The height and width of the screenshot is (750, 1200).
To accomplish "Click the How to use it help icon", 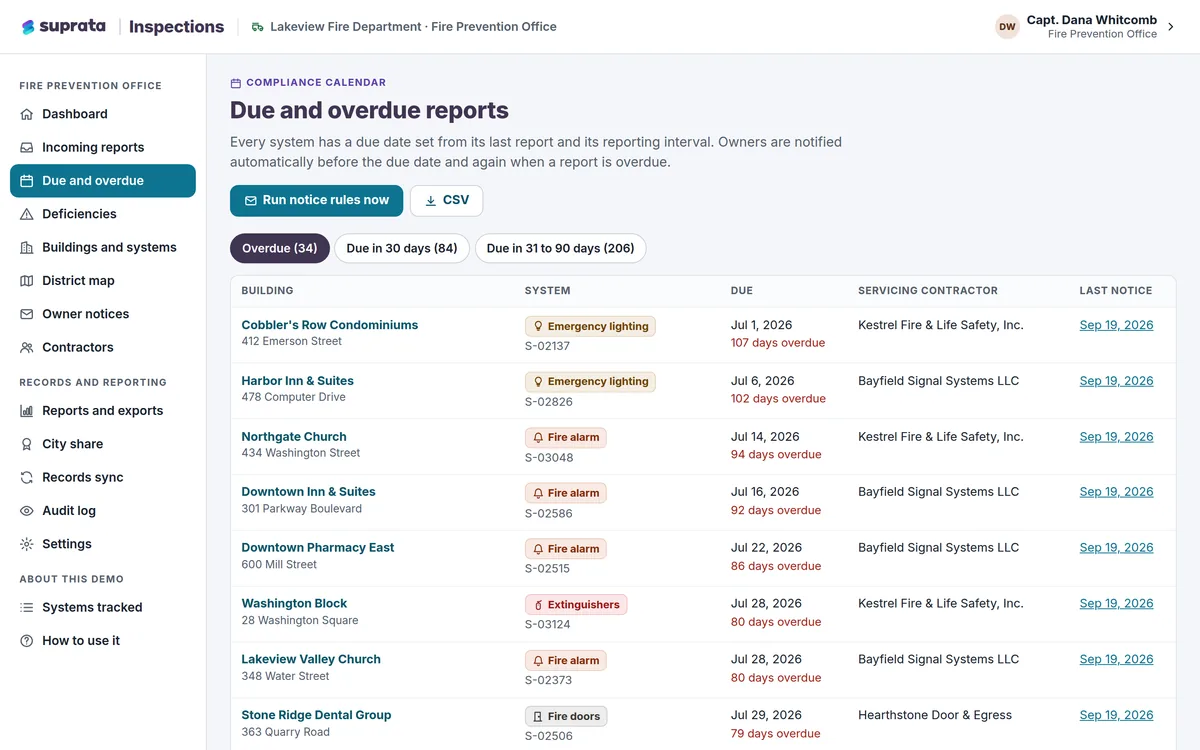I will (x=27, y=641).
